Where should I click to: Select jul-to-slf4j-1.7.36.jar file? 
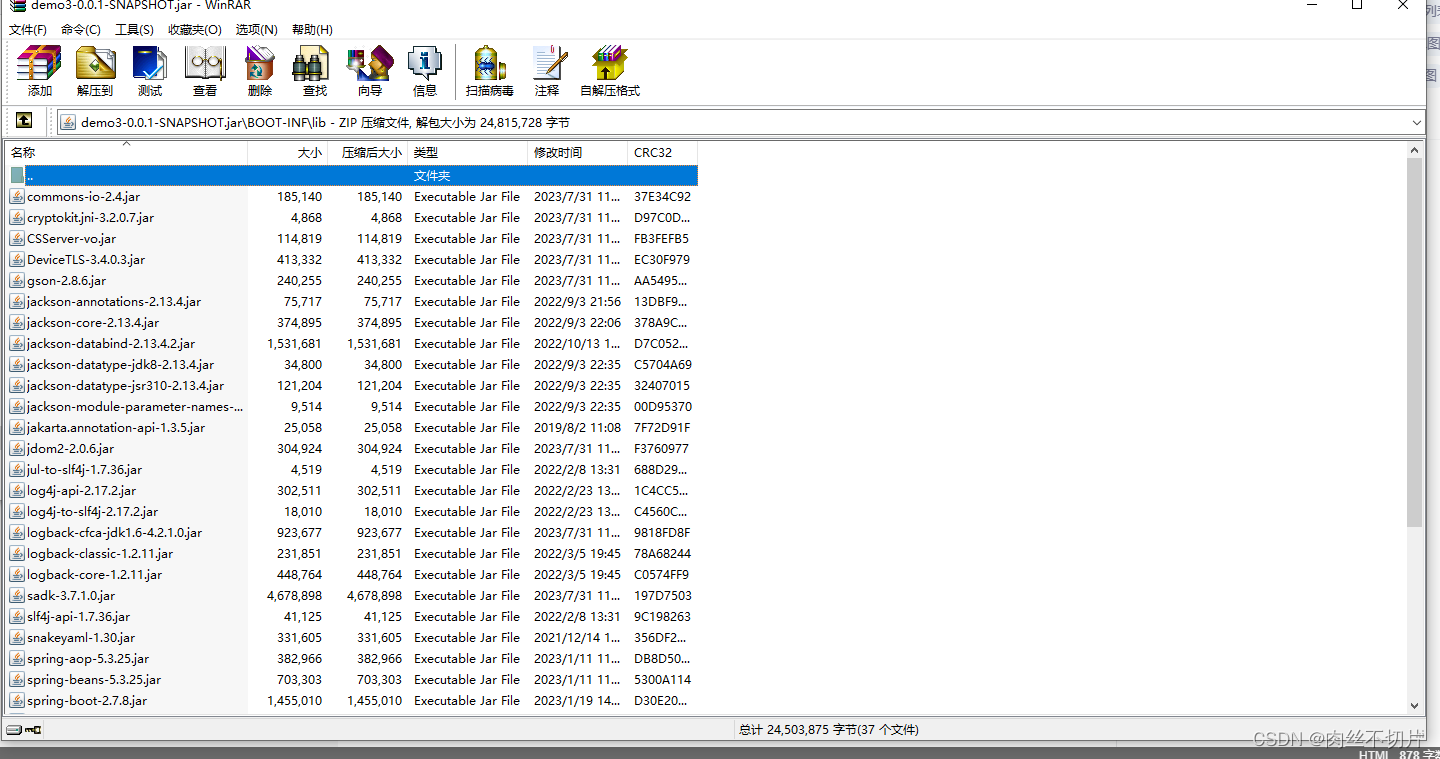tap(85, 470)
